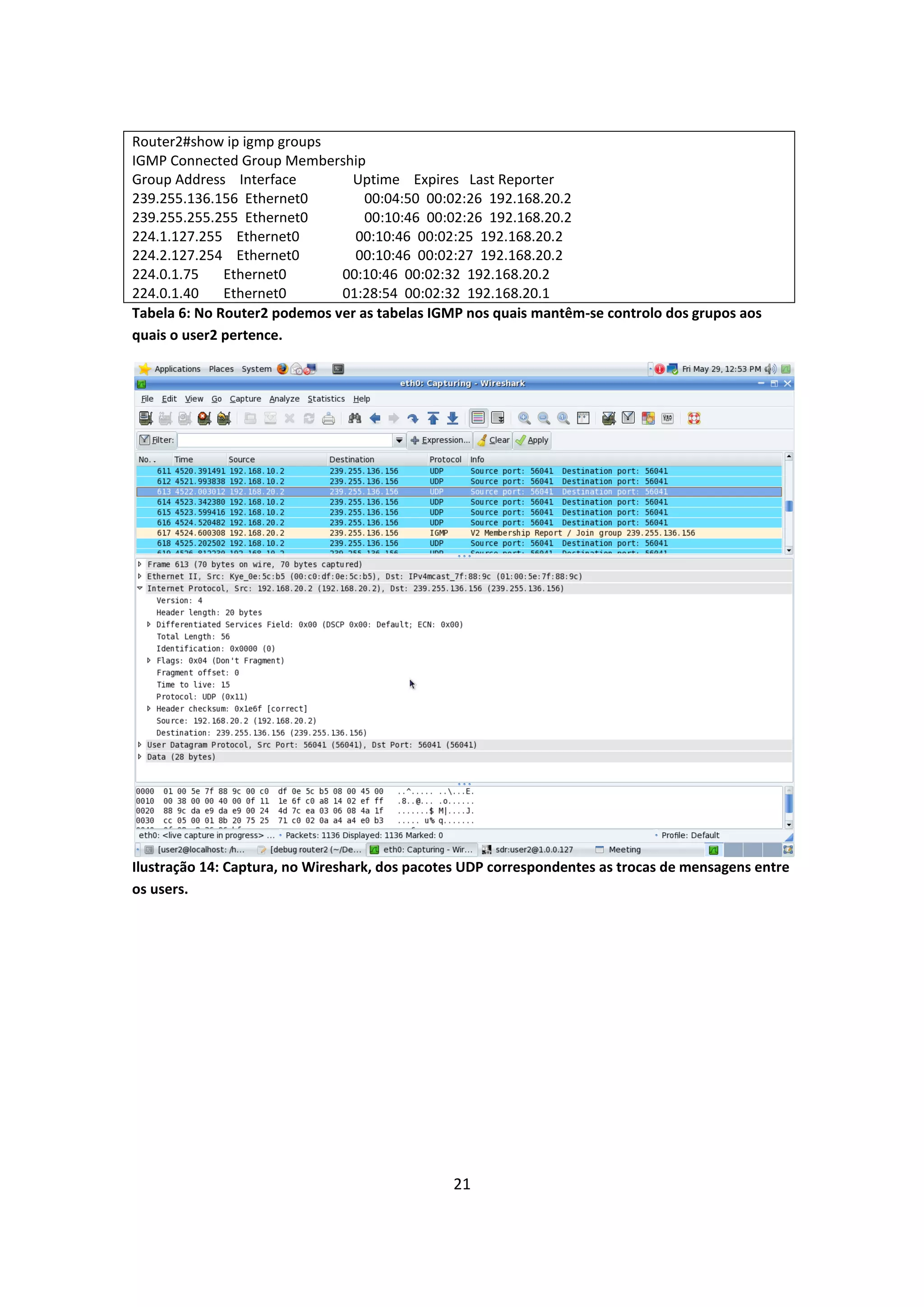
Task: Select packet 617 IGMP Membership Report
Action: [x=459, y=533]
